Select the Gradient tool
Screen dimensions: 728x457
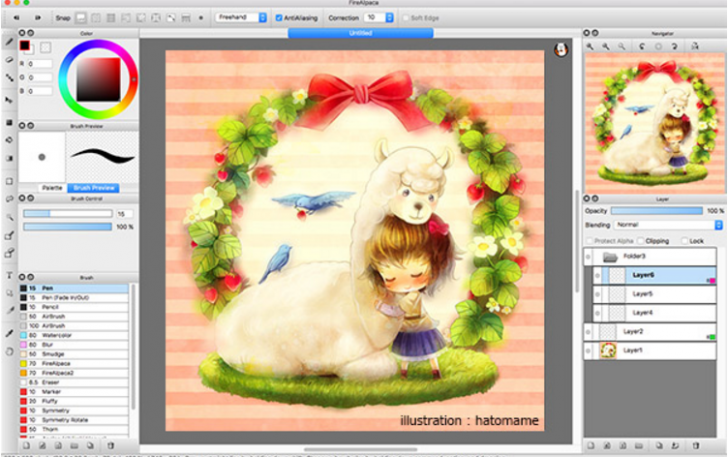click(x=9, y=158)
